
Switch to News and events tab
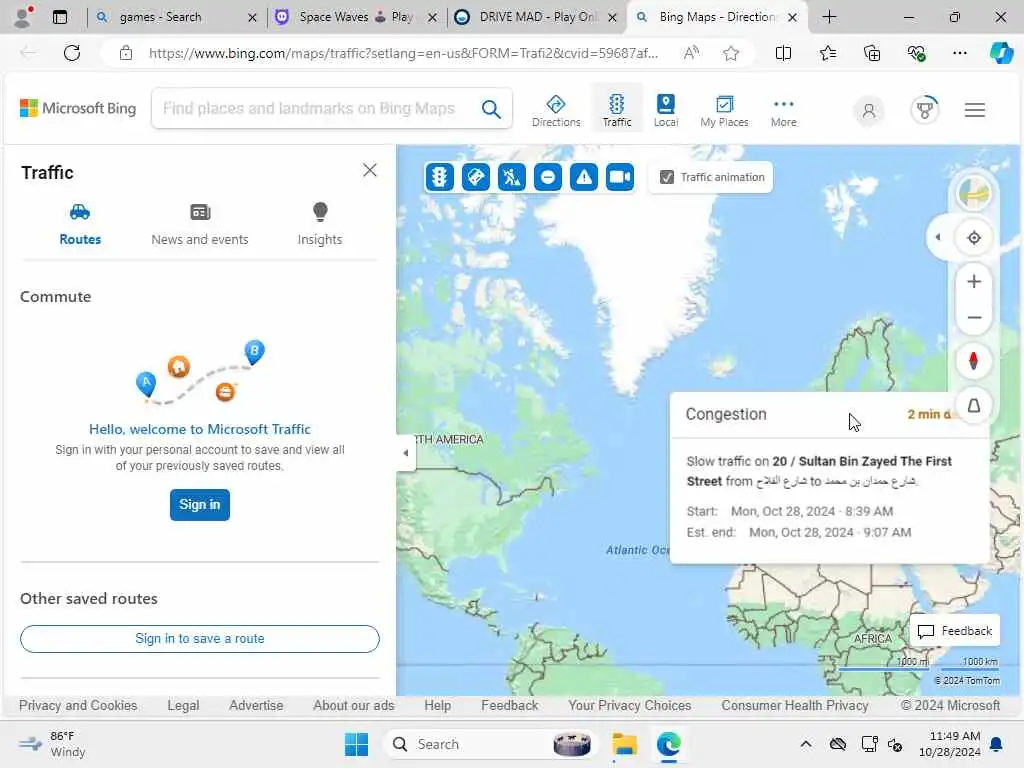point(200,225)
